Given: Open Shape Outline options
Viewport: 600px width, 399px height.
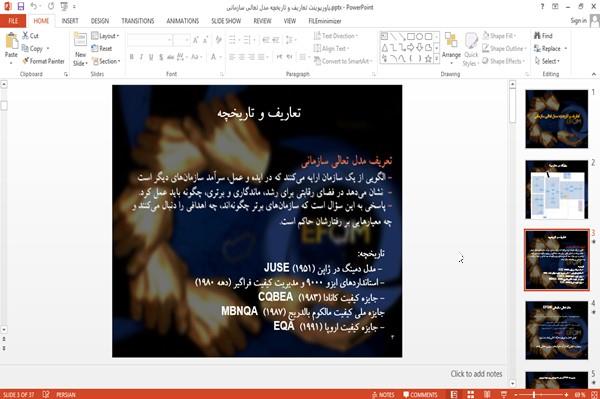Looking at the screenshot, I should [504, 49].
